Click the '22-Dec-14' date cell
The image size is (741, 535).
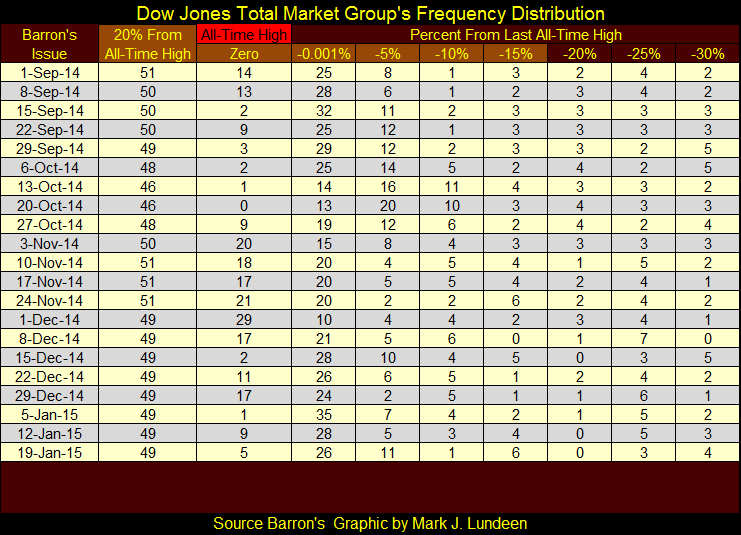(x=50, y=377)
